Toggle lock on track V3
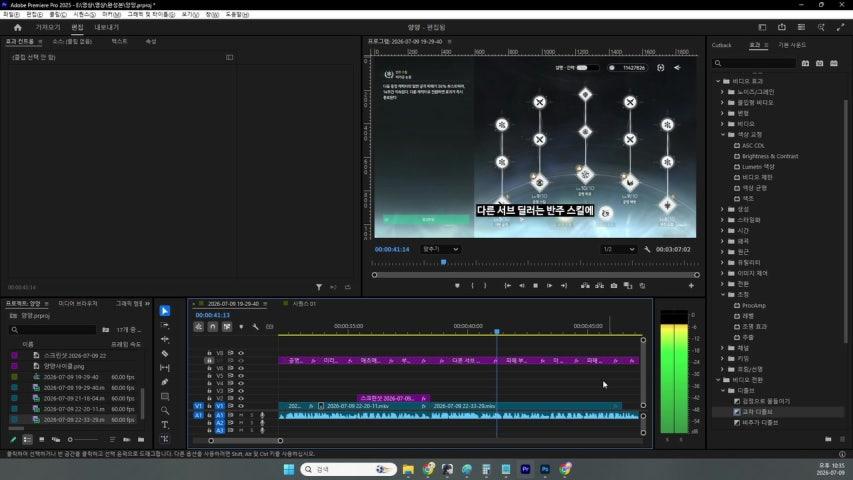853x480 pixels. 209,391
